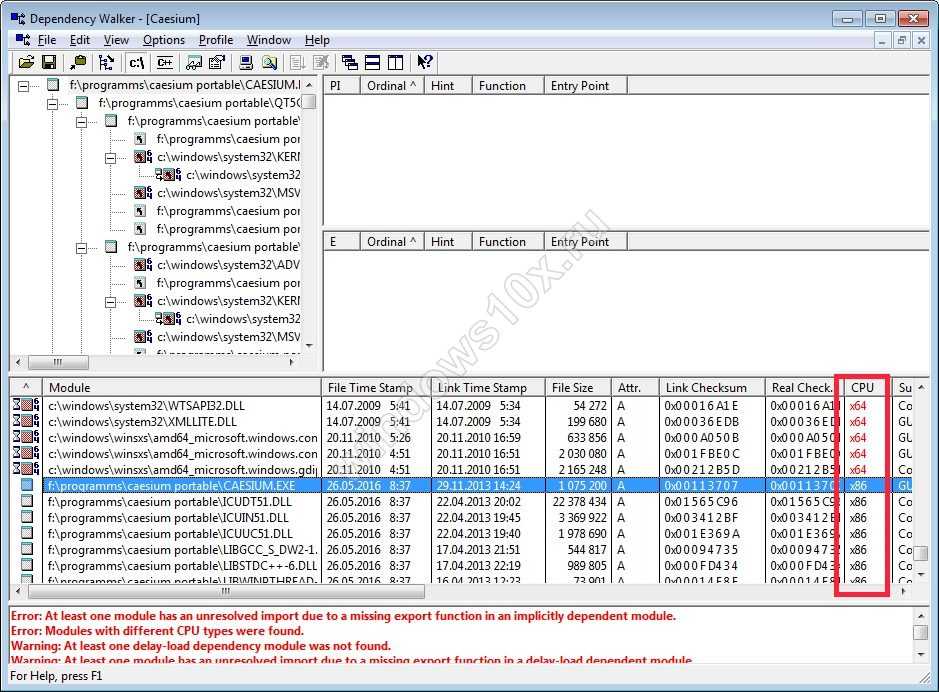Open the Profile menu
Screen dimensions: 939x692
tap(215, 40)
